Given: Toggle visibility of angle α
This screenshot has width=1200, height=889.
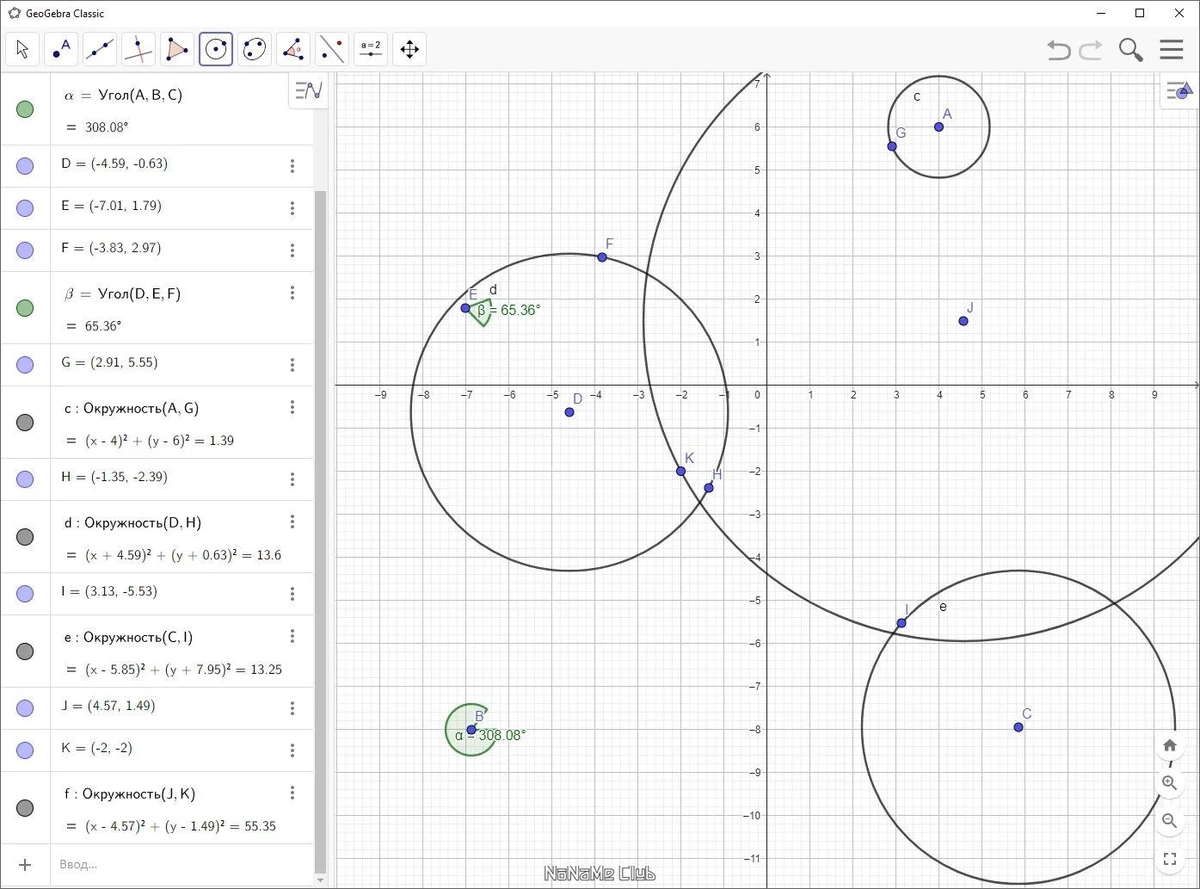Looking at the screenshot, I should (25, 109).
